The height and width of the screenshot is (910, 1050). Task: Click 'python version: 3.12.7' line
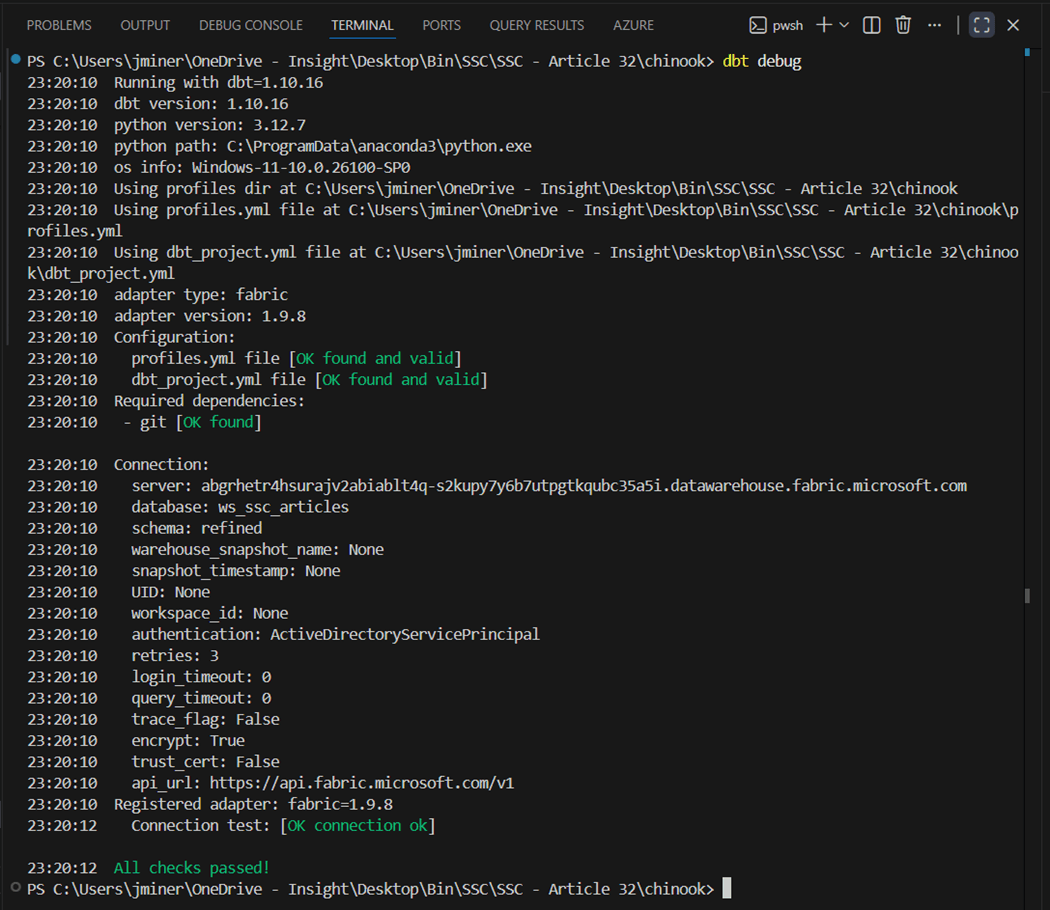[210, 125]
